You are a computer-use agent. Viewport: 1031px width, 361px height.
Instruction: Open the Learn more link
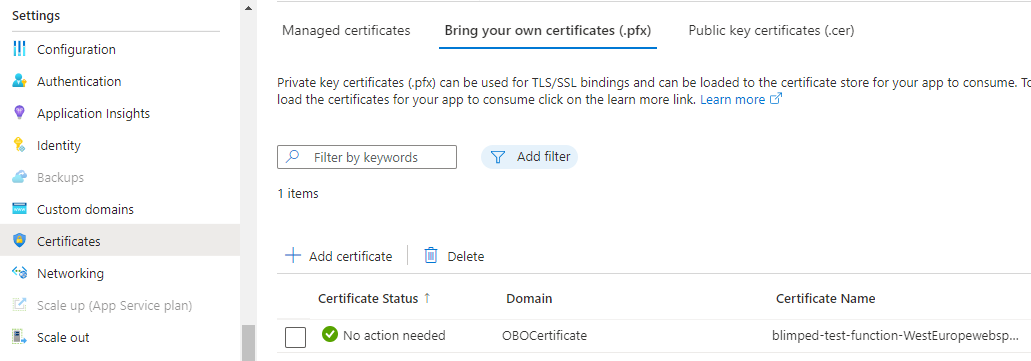732,100
